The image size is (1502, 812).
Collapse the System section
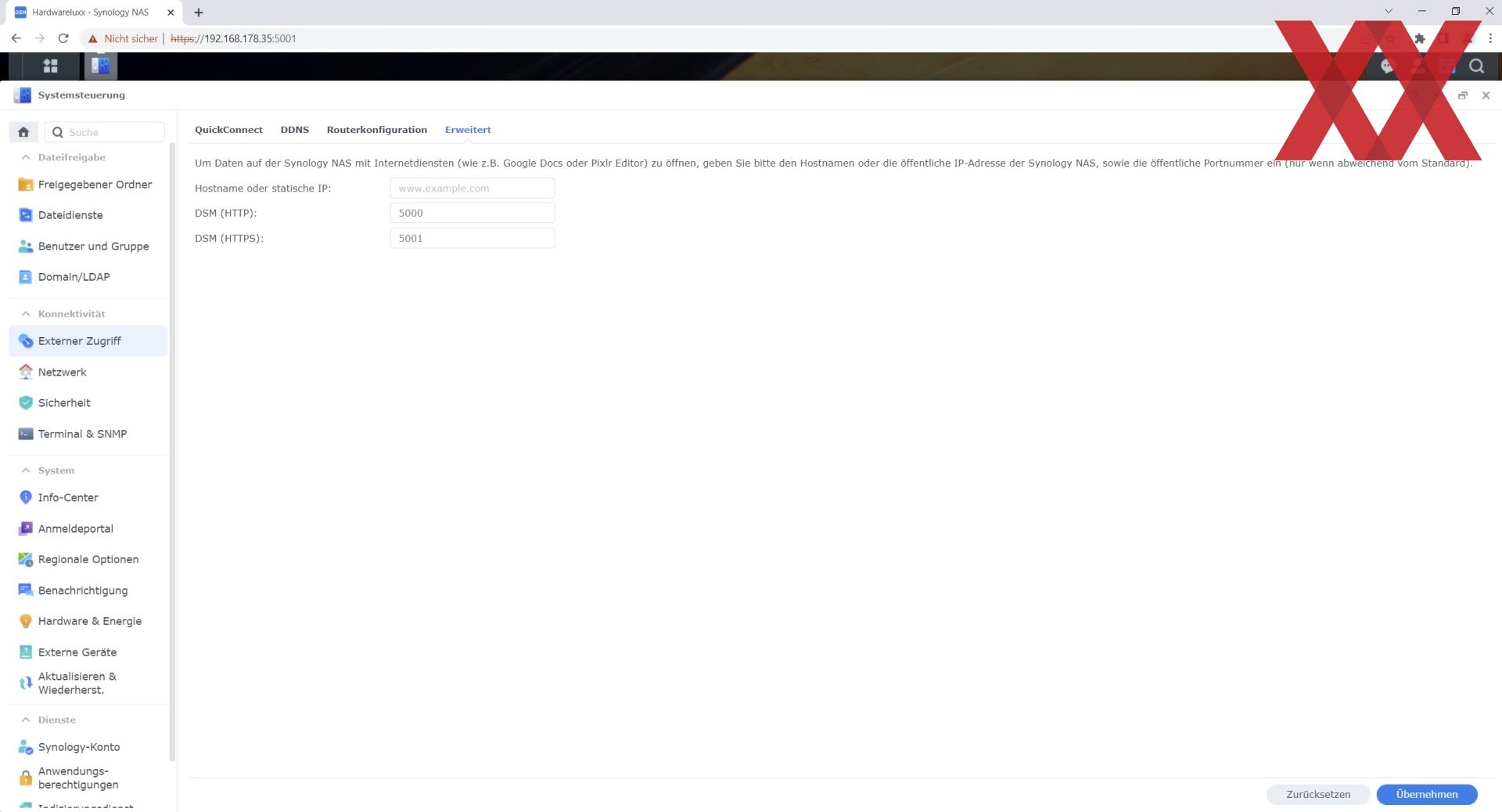click(26, 470)
